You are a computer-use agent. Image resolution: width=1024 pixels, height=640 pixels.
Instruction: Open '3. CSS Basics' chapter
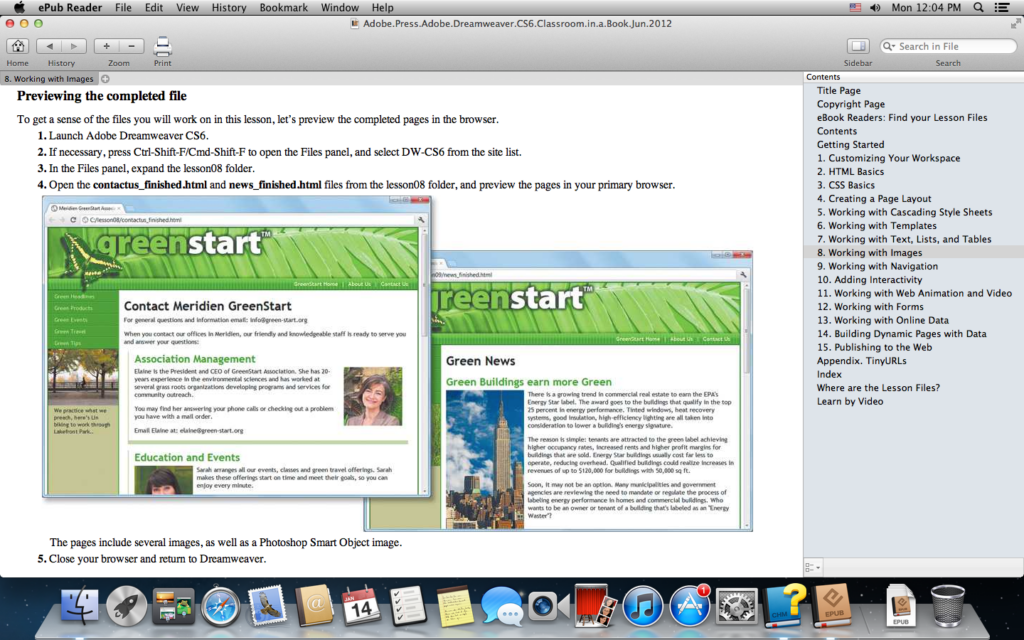pyautogui.click(x=846, y=185)
